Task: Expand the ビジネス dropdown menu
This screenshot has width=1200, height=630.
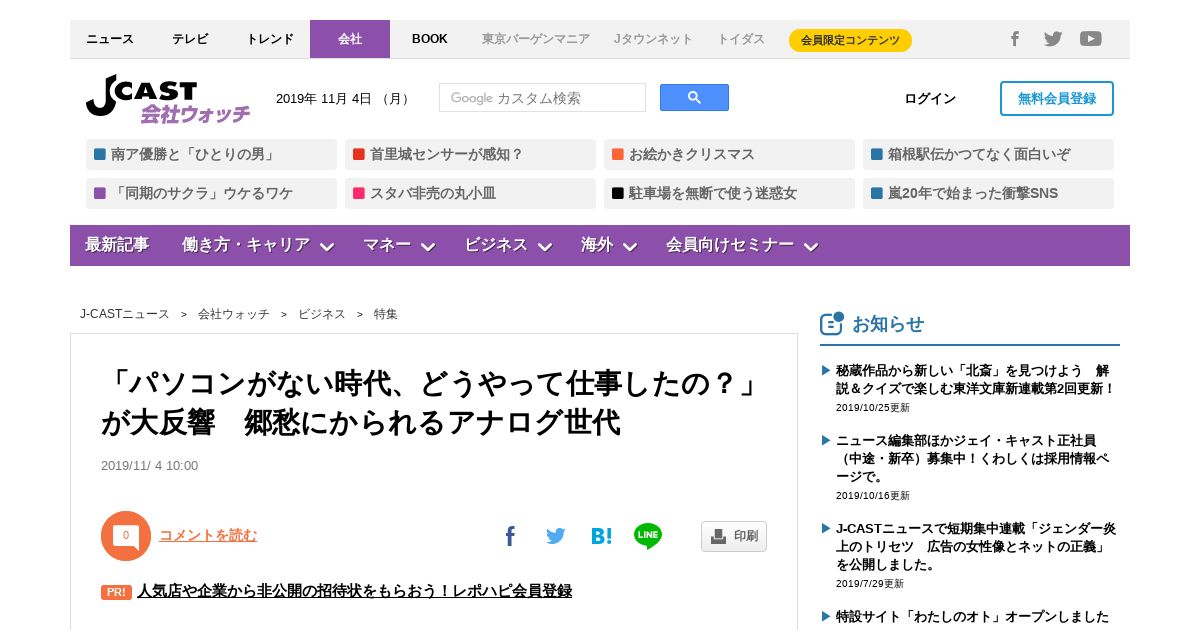Action: click(x=508, y=245)
